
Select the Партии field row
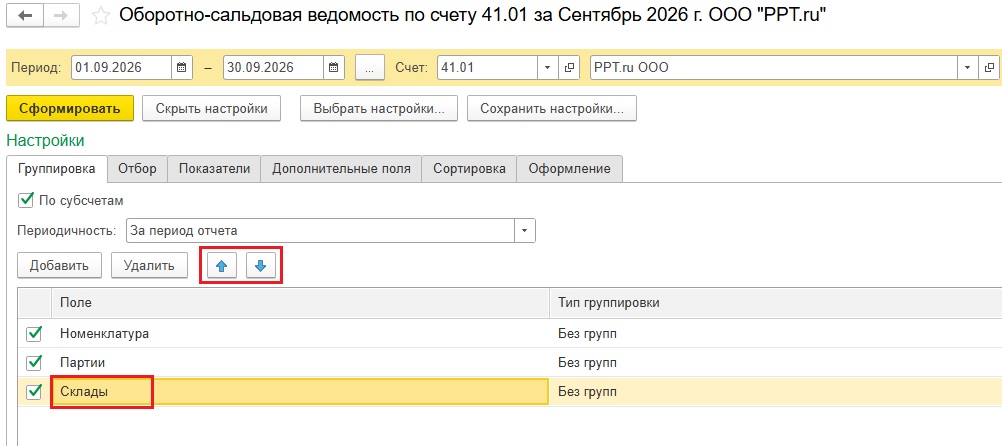click(x=300, y=362)
